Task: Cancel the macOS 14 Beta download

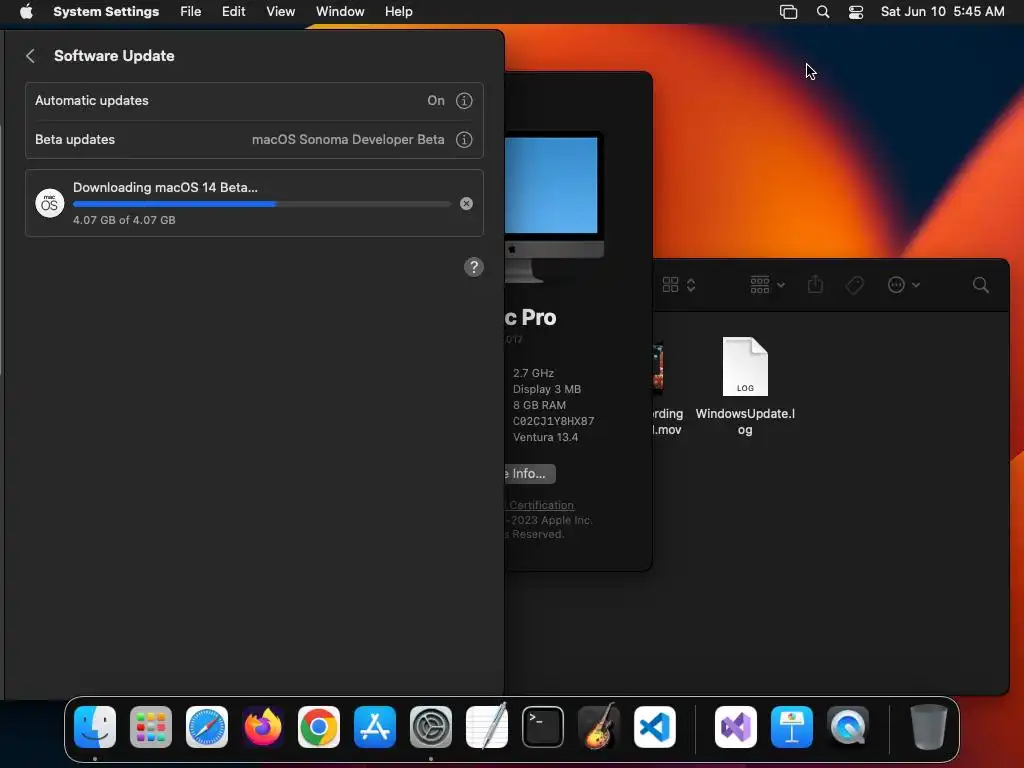Action: pos(466,204)
